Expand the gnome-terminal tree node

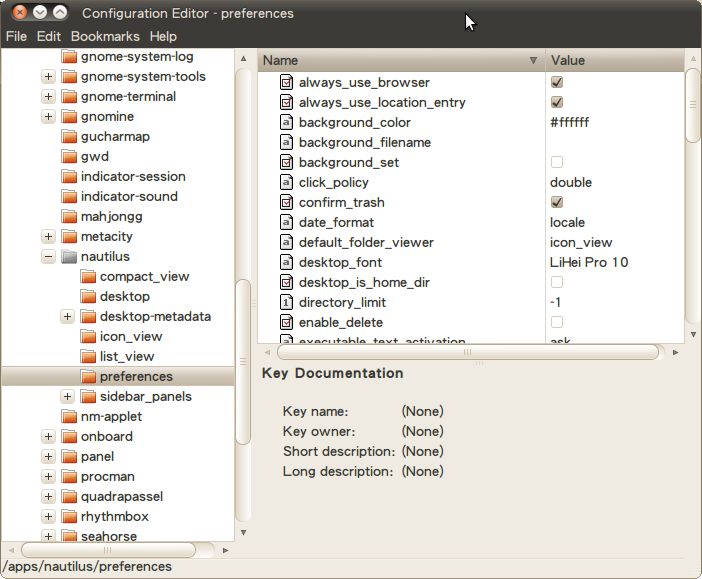(x=48, y=97)
